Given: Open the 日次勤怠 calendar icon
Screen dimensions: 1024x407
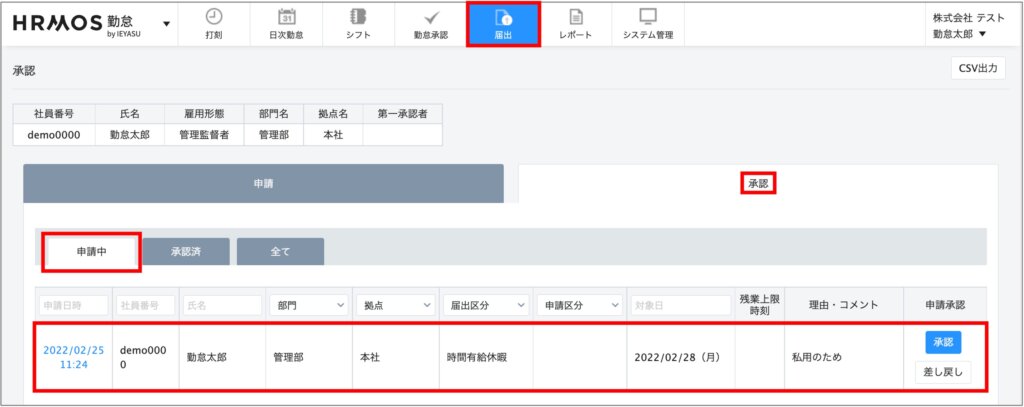Looking at the screenshot, I should pos(286,17).
